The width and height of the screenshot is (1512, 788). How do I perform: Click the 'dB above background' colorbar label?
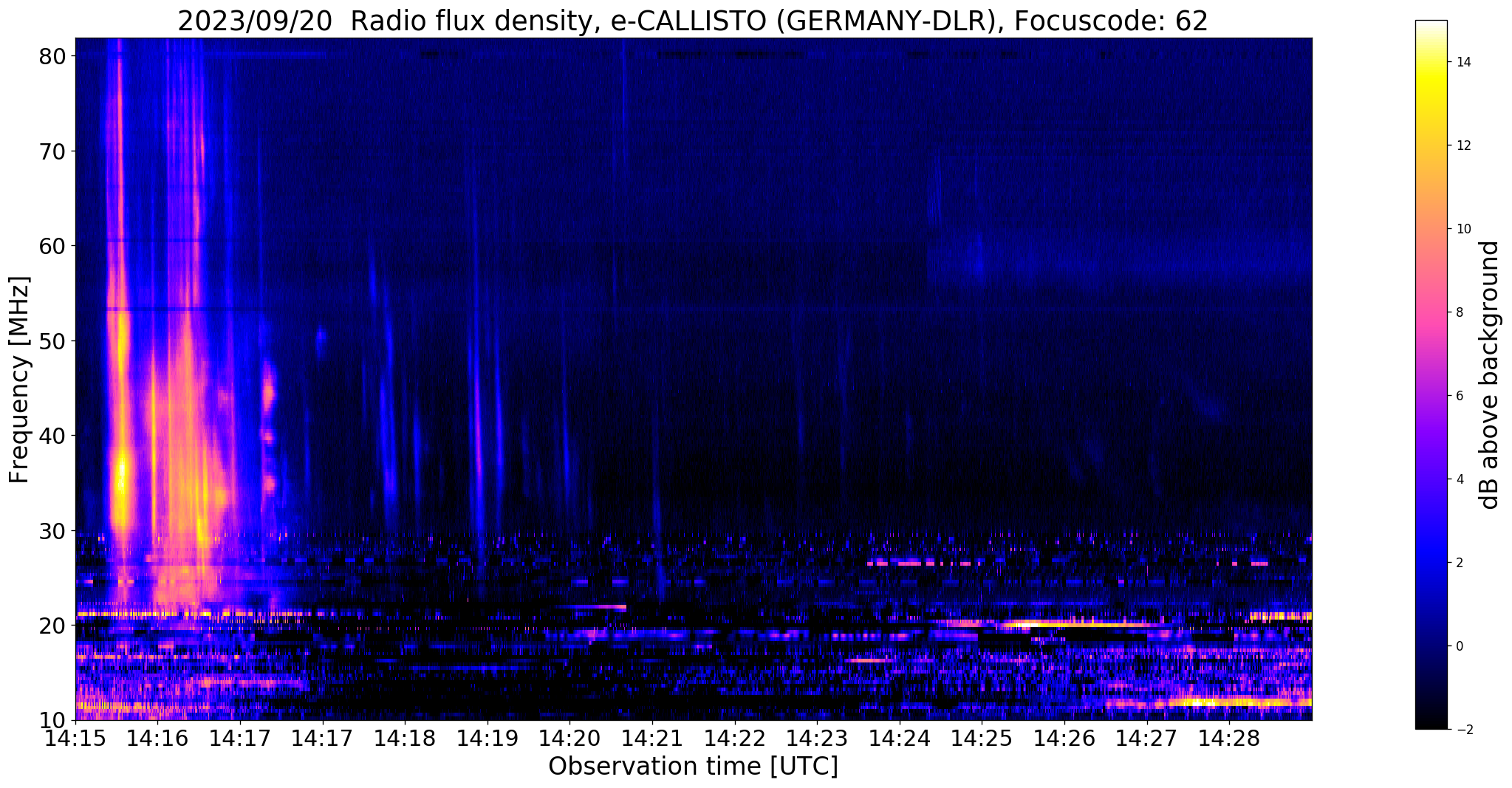pos(1490,375)
